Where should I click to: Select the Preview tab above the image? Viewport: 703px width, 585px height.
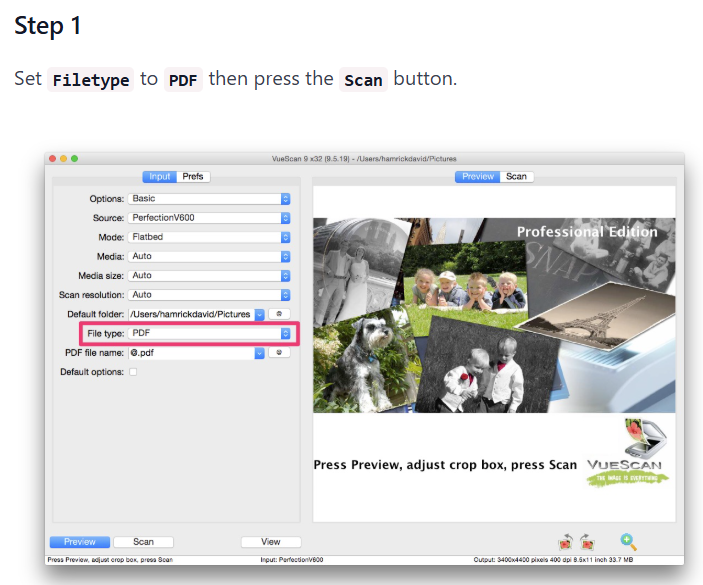pos(477,177)
